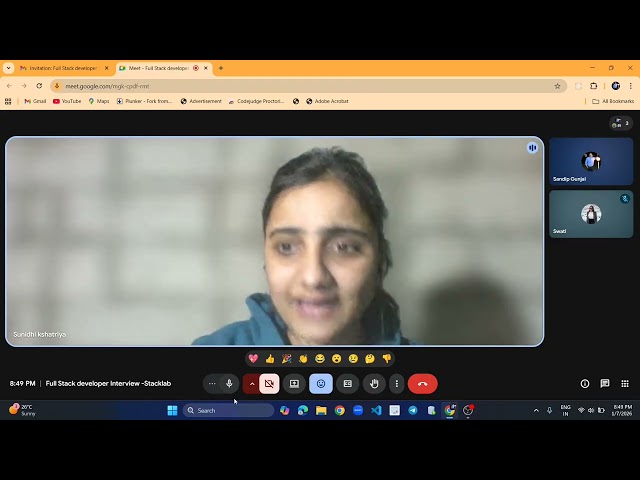Open a new browser tab

point(221,68)
